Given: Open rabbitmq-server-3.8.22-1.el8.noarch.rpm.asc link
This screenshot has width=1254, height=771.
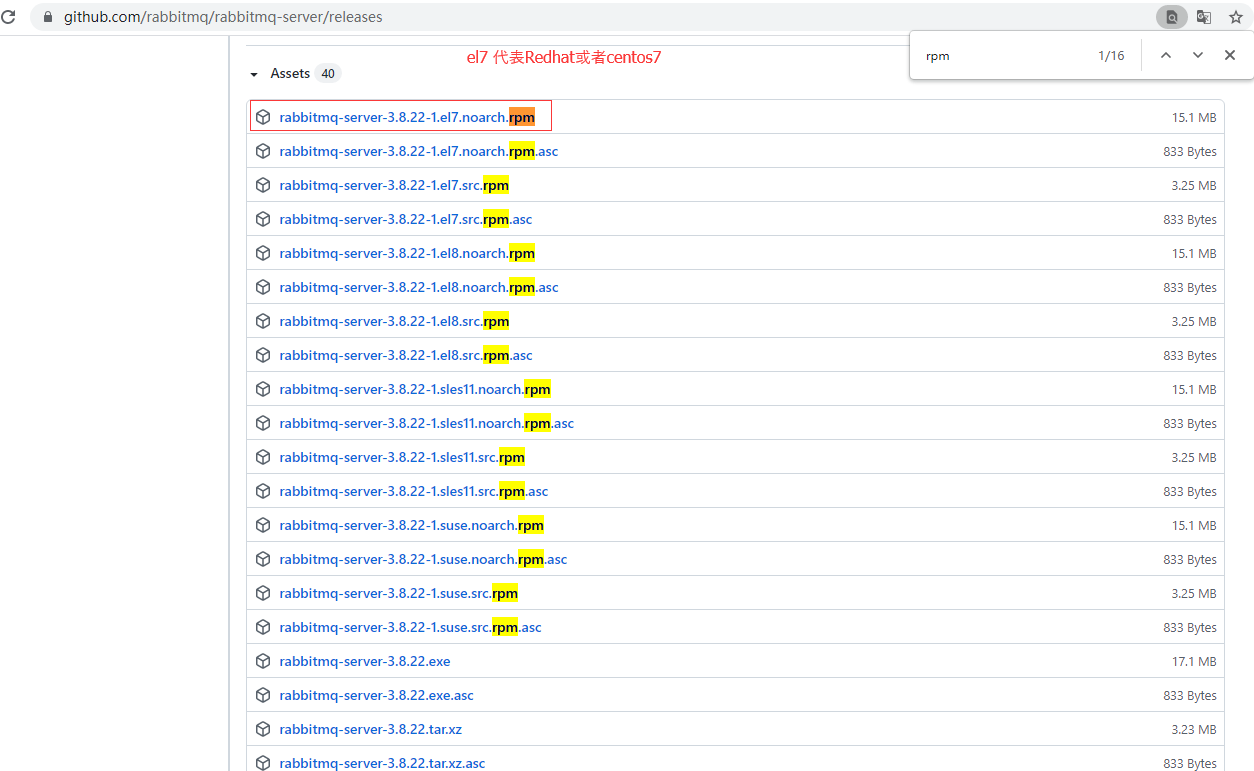Looking at the screenshot, I should (x=419, y=287).
